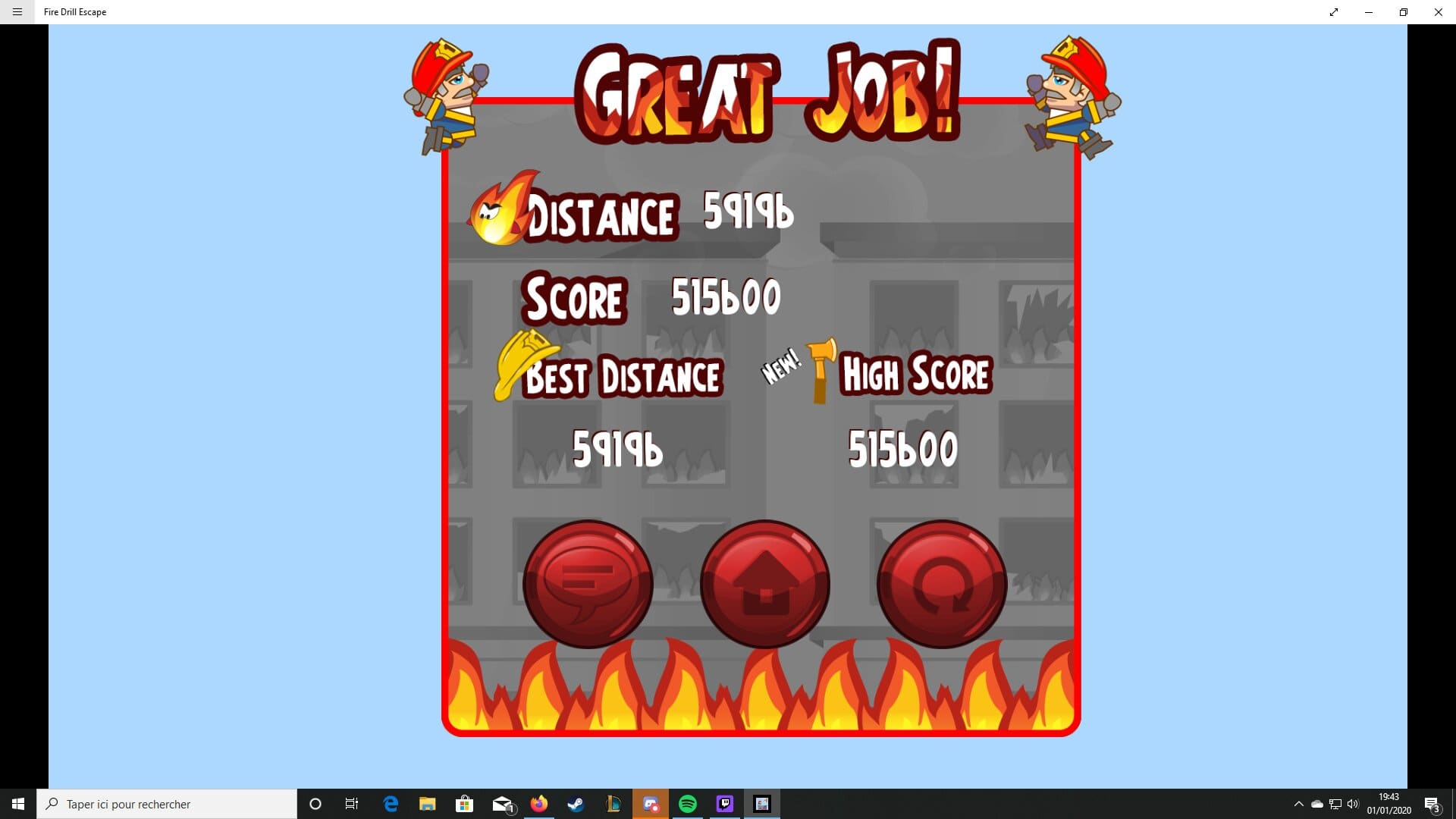
Task: Open Spotify from the taskbar
Action: [x=688, y=804]
